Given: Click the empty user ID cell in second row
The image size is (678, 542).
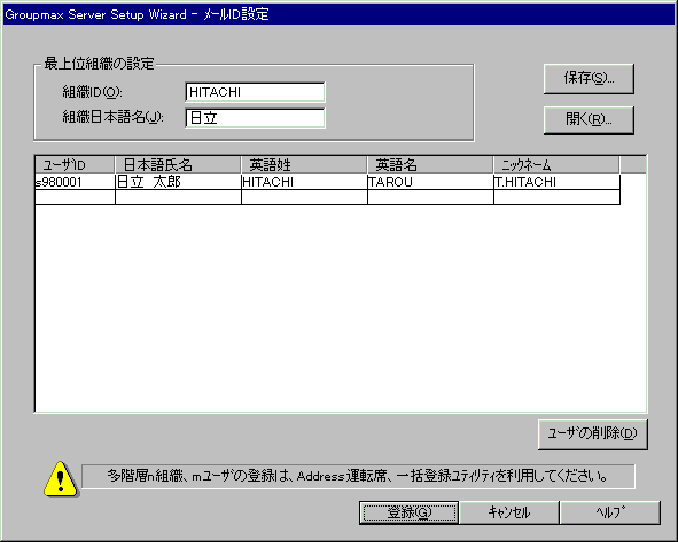Looking at the screenshot, I should [75, 197].
